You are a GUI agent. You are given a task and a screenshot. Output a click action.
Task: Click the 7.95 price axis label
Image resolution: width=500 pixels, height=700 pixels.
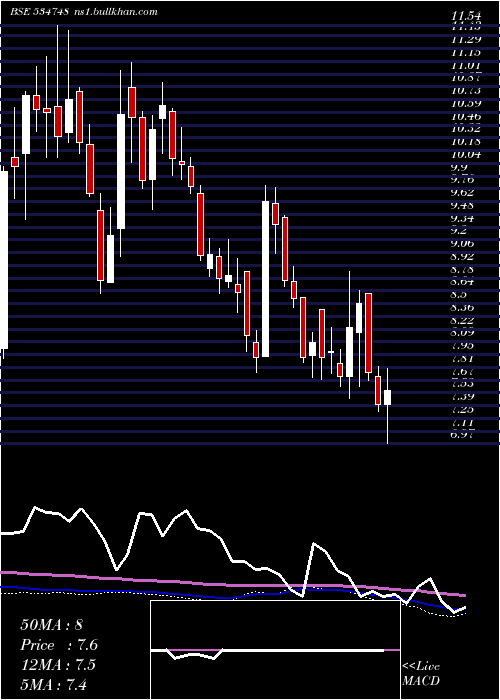462,346
